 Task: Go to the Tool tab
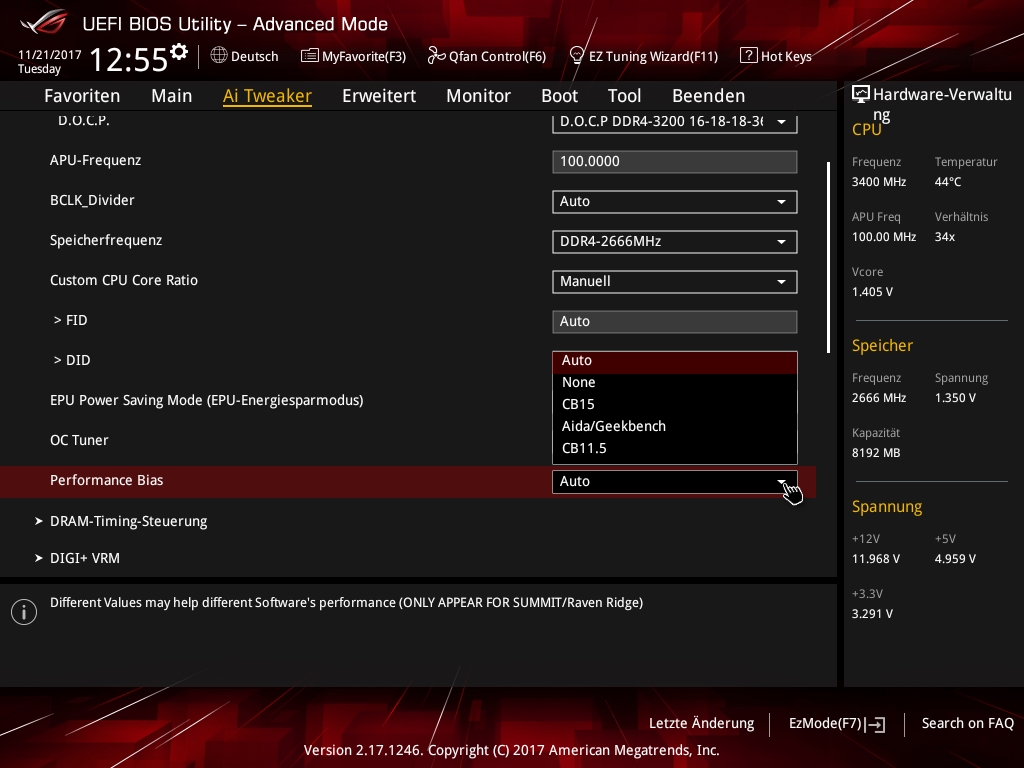point(624,96)
